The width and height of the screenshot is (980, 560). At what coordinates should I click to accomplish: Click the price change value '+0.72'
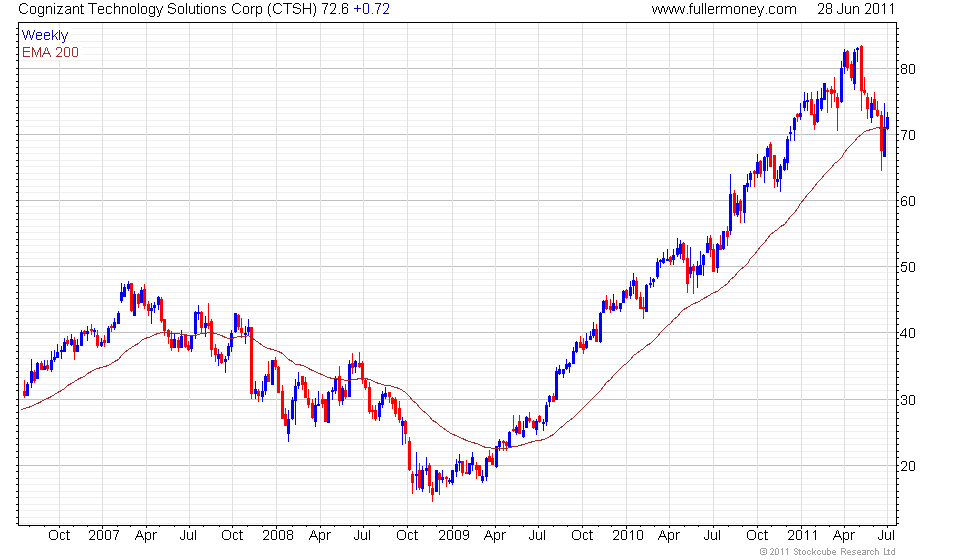coord(371,9)
